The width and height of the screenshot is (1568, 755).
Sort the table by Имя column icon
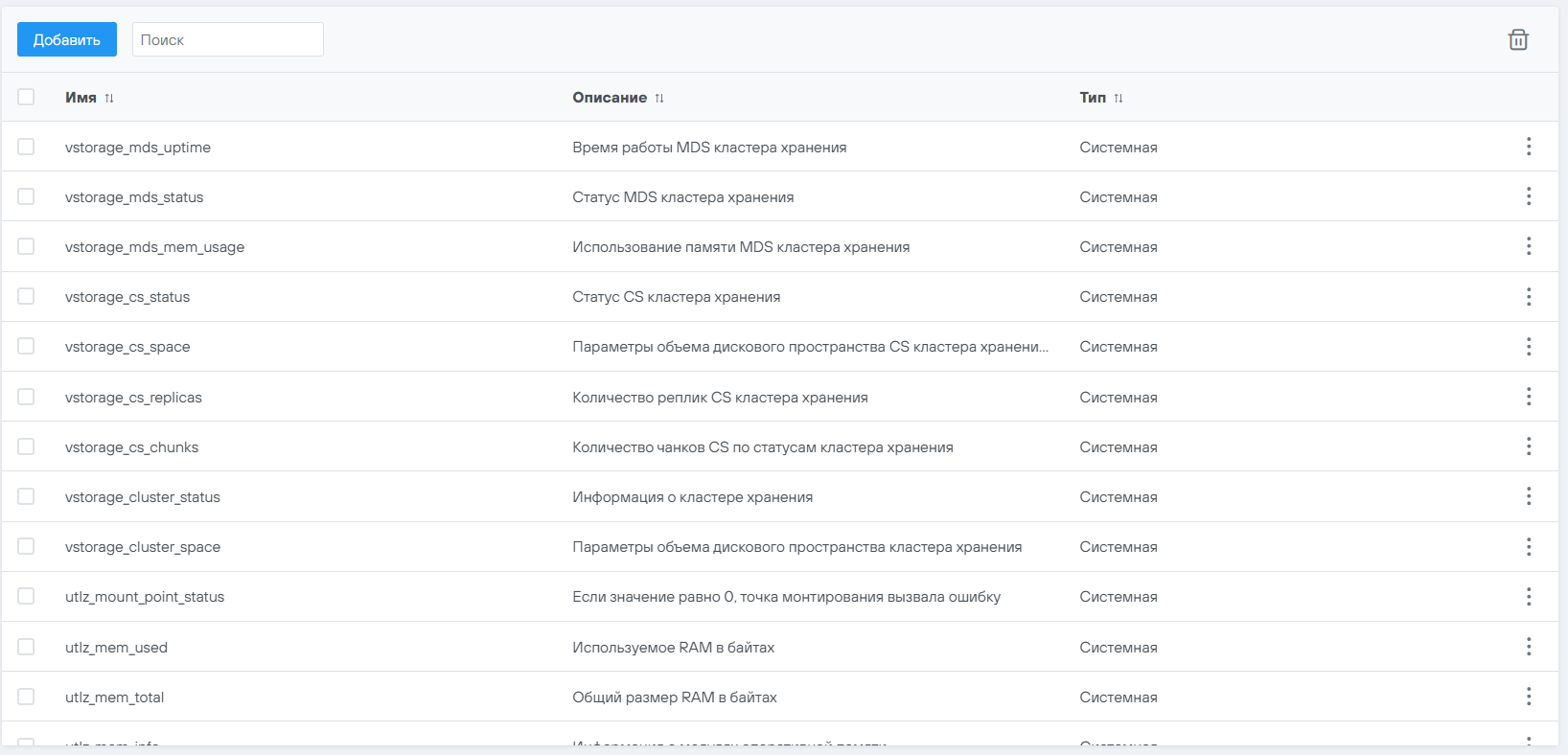click(109, 98)
